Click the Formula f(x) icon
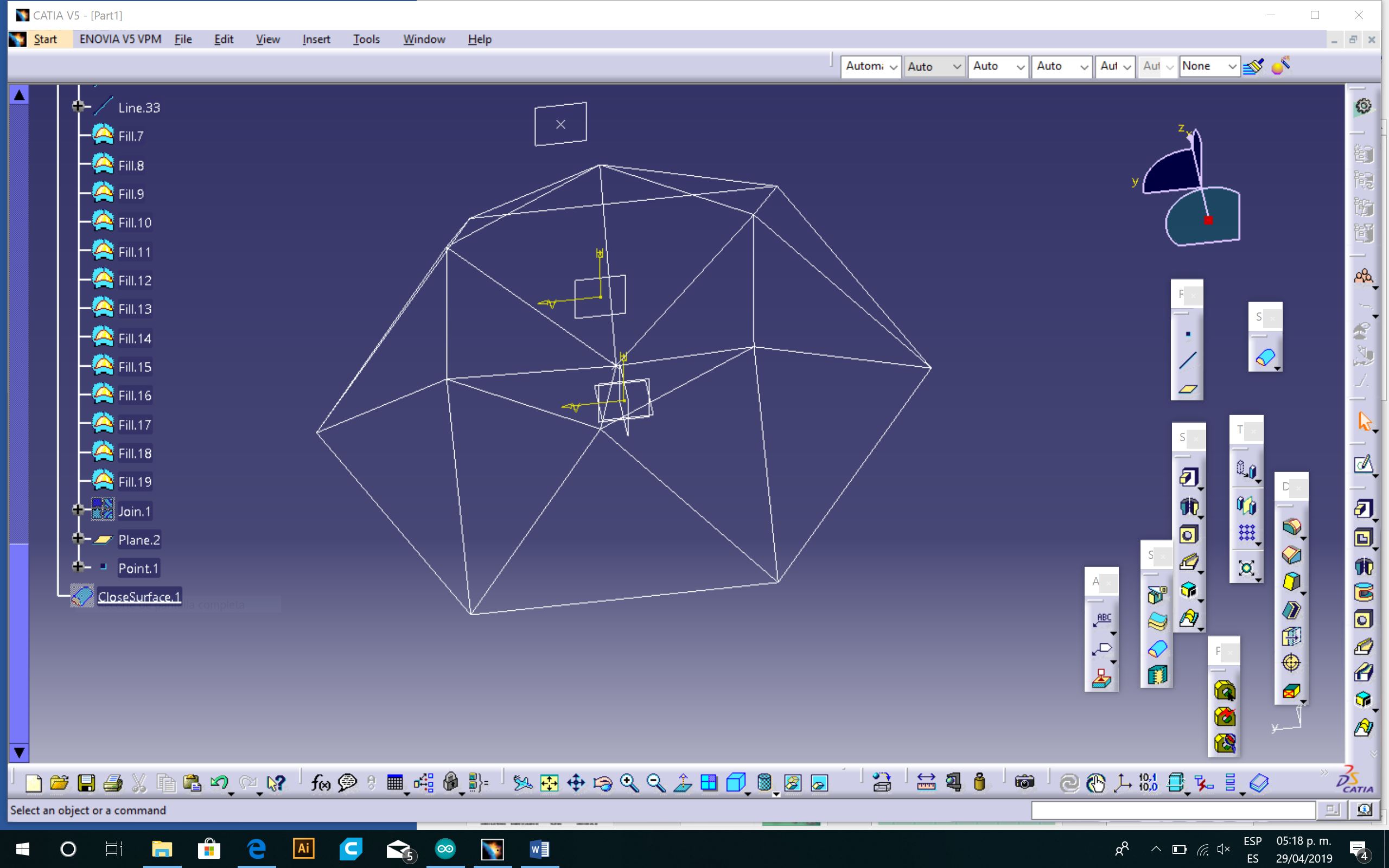 (x=320, y=783)
